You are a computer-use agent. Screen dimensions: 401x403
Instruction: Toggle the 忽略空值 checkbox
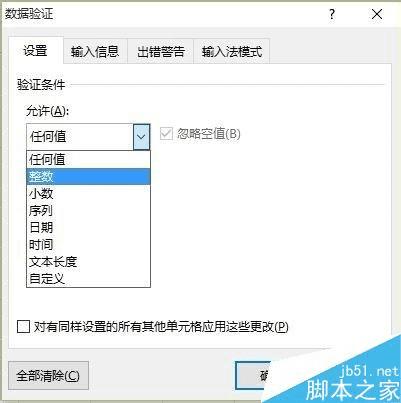pos(166,134)
